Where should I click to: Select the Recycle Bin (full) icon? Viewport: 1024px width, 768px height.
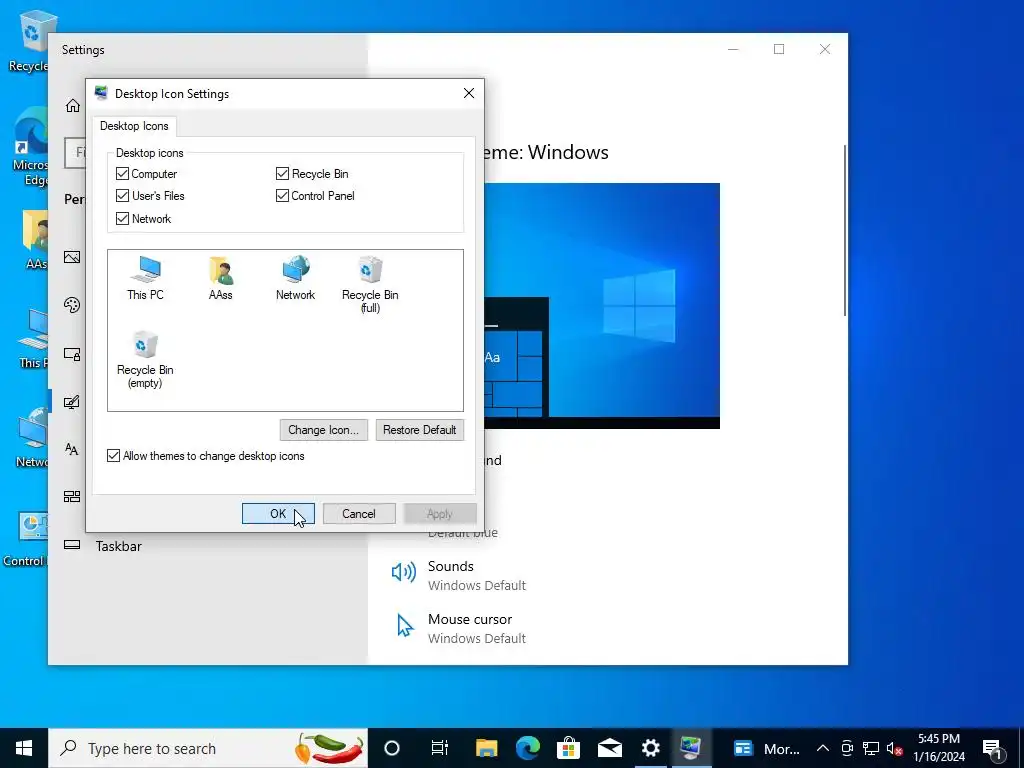click(370, 284)
